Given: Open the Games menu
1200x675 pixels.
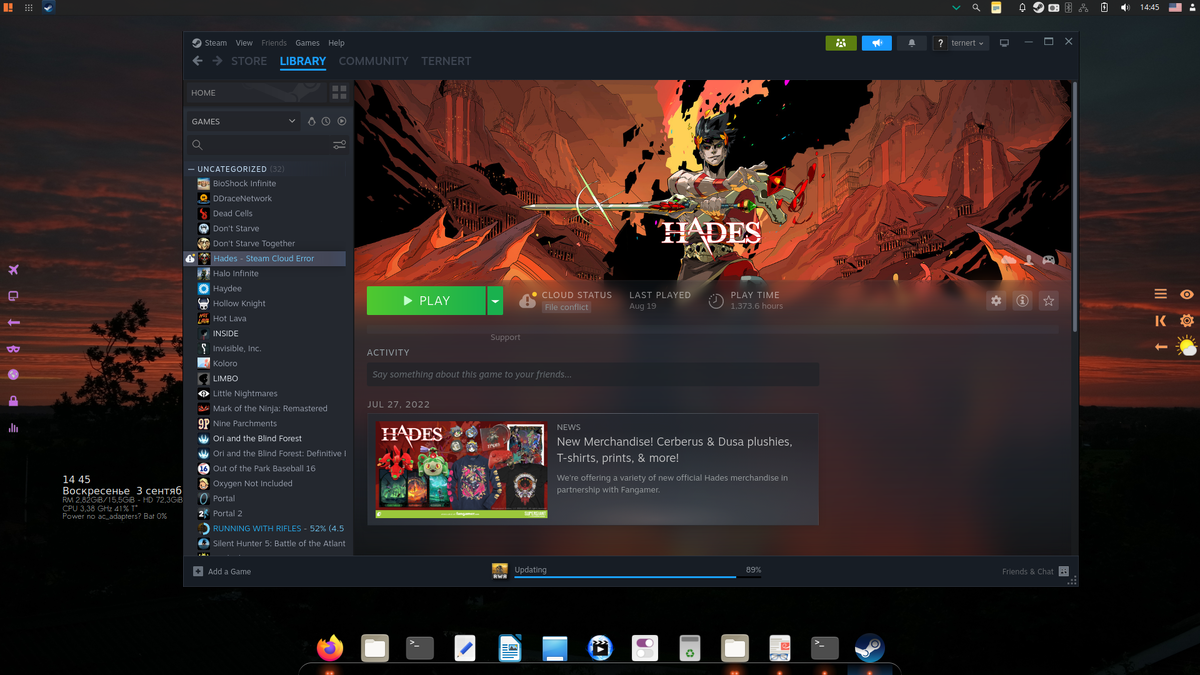Looking at the screenshot, I should coord(308,43).
